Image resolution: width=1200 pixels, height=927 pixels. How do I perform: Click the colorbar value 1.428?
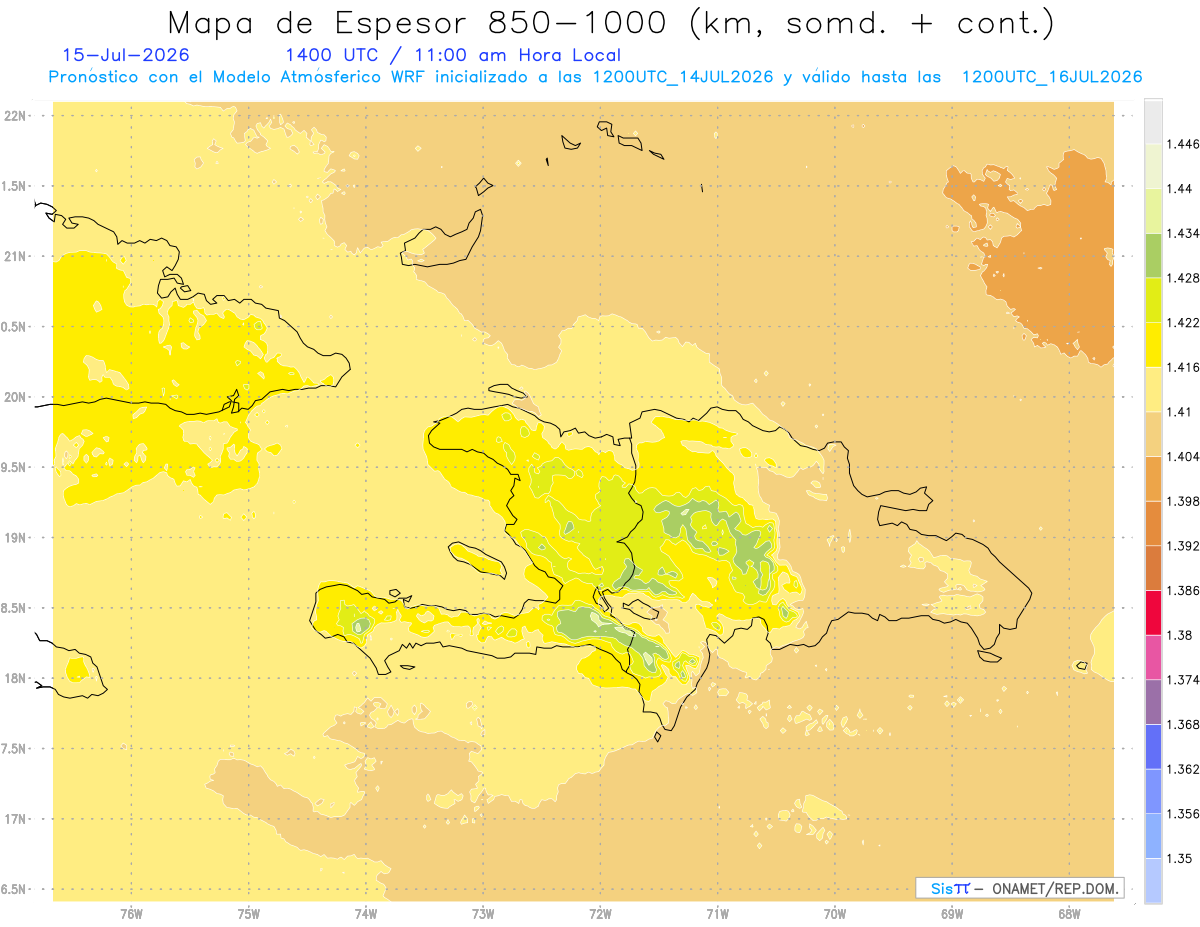(1183, 278)
